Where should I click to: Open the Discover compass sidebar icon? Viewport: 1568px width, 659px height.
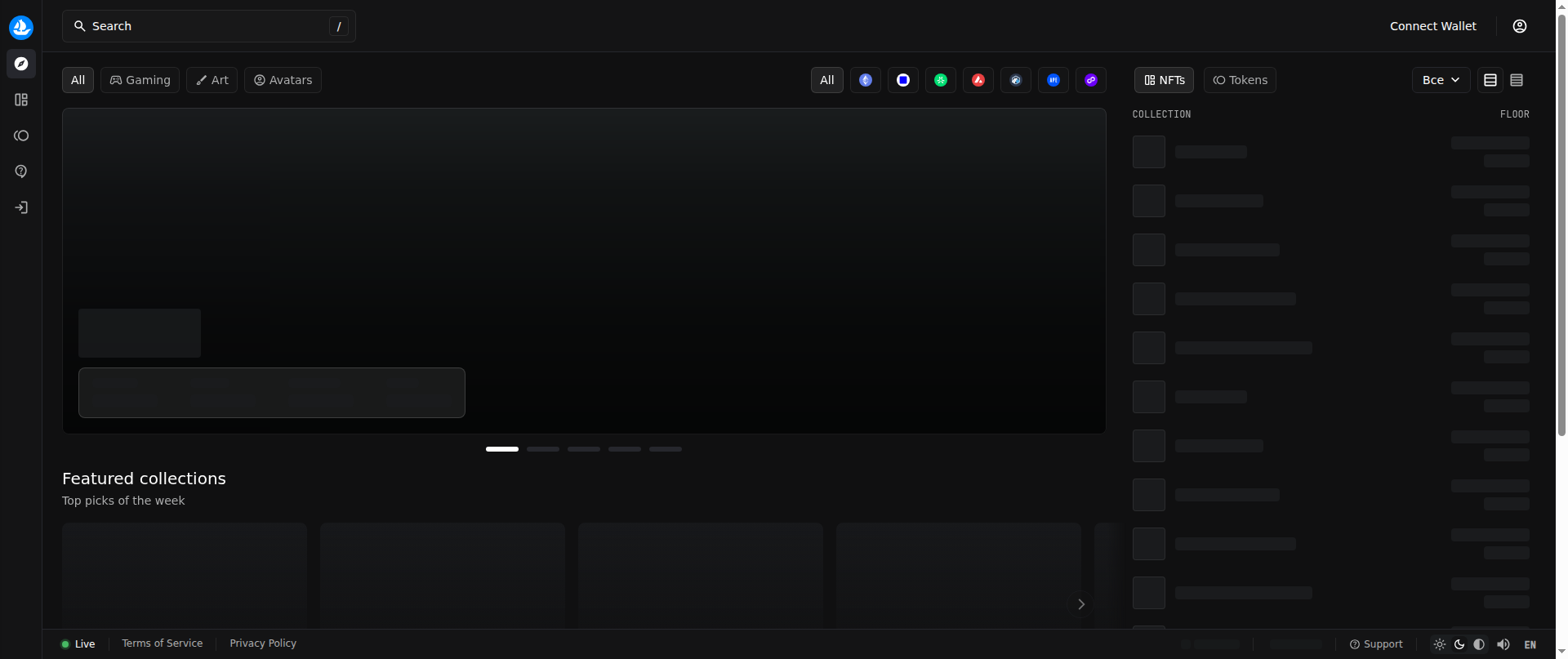click(x=21, y=64)
